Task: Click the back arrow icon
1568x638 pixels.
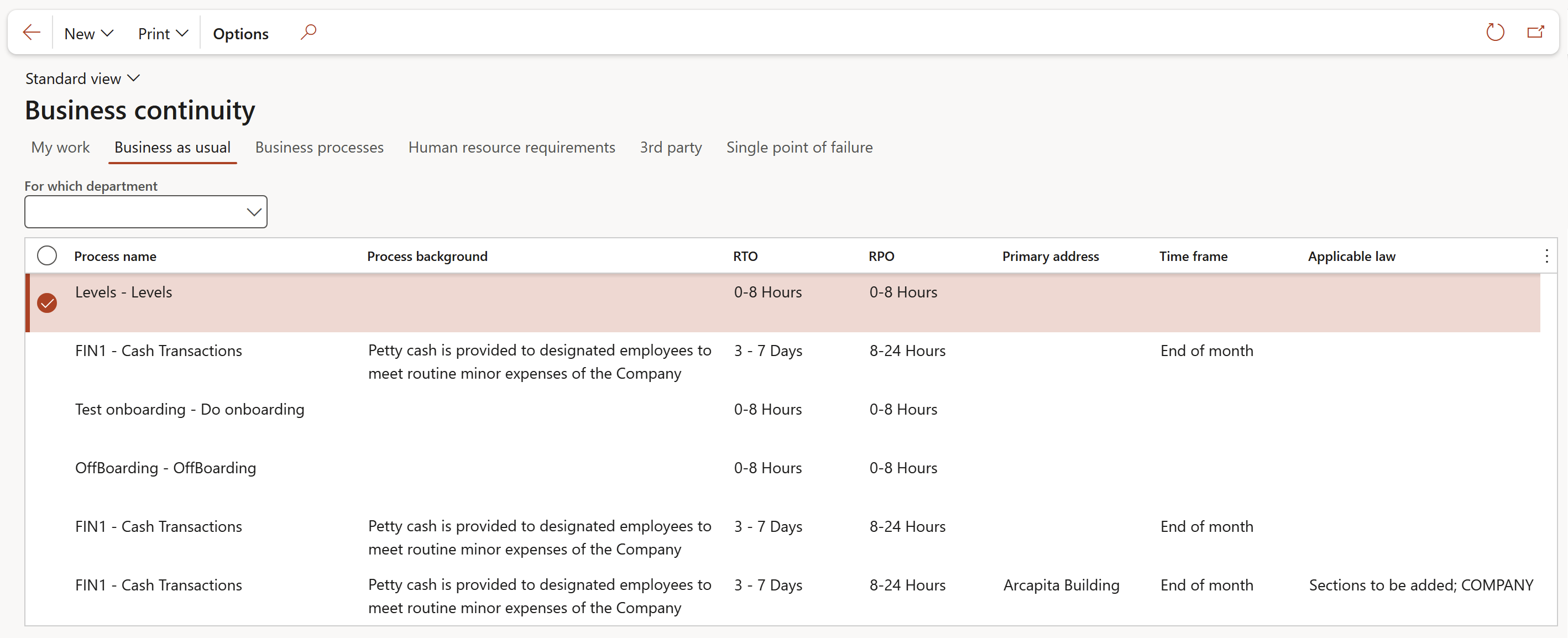Action: [31, 33]
